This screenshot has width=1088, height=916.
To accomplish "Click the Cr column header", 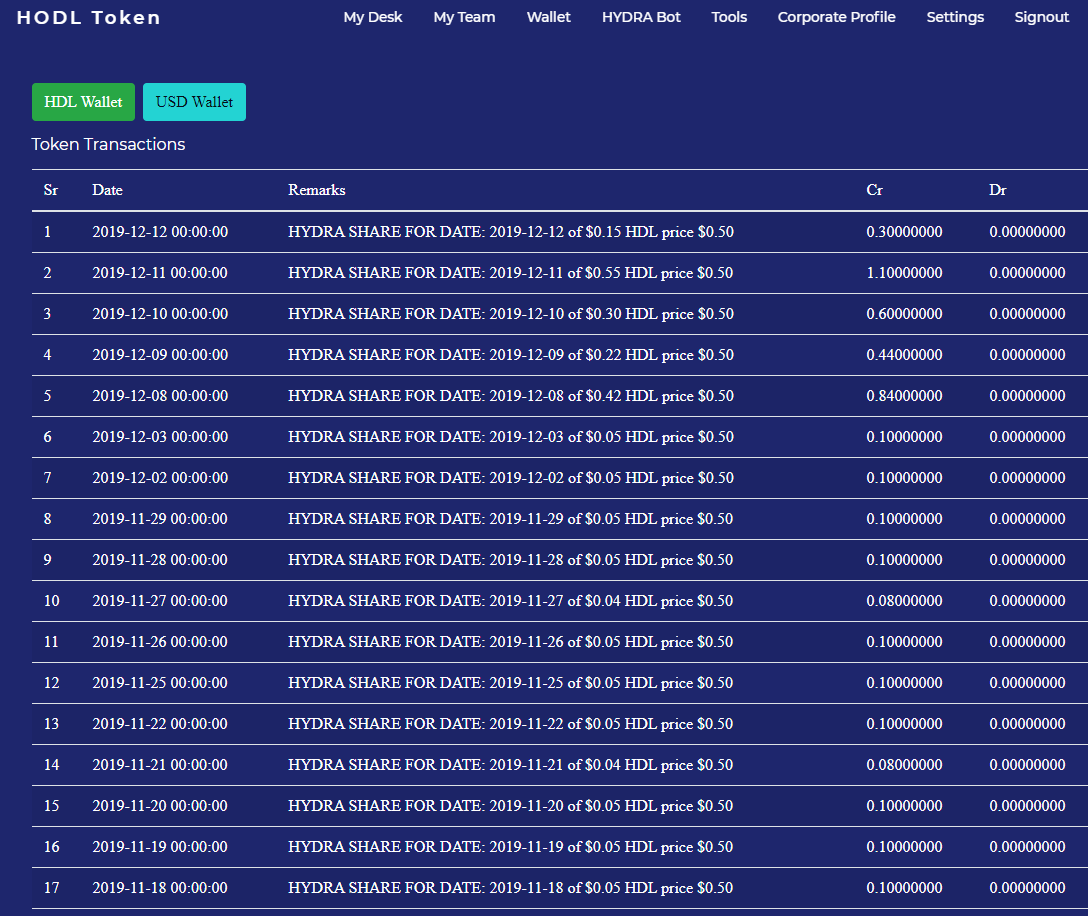I will pos(874,190).
